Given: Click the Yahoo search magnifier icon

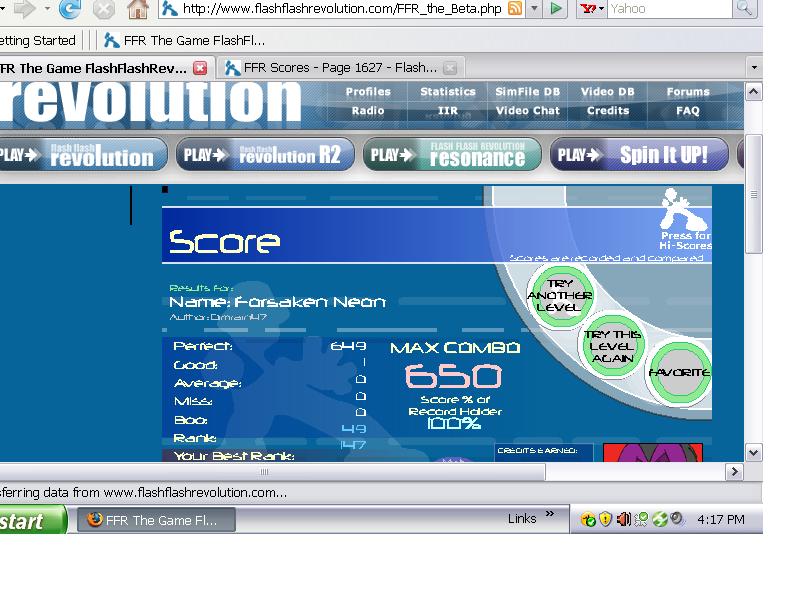Looking at the screenshot, I should click(x=744, y=8).
